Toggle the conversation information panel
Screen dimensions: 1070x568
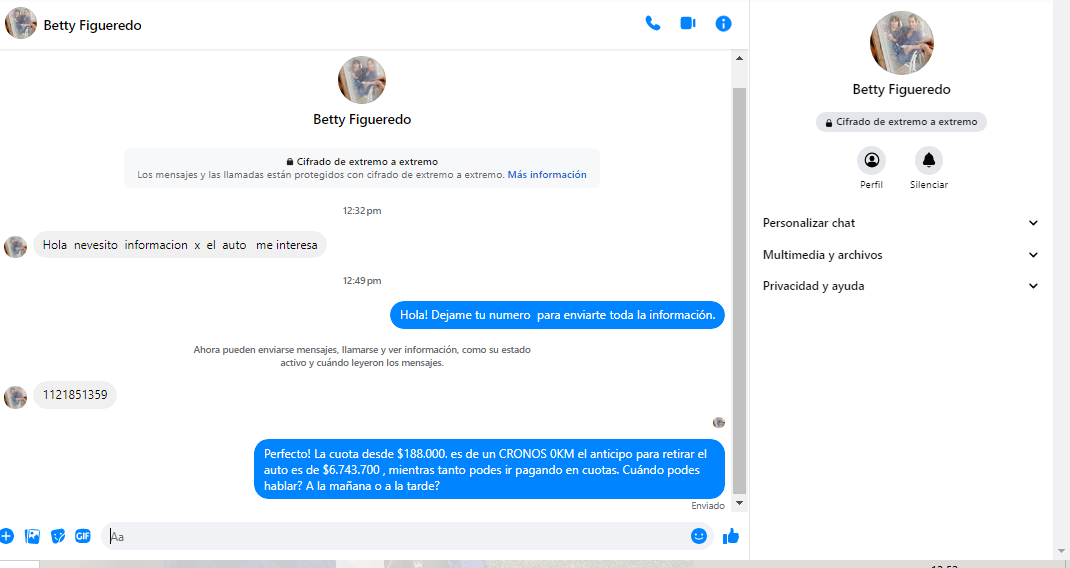[723, 23]
